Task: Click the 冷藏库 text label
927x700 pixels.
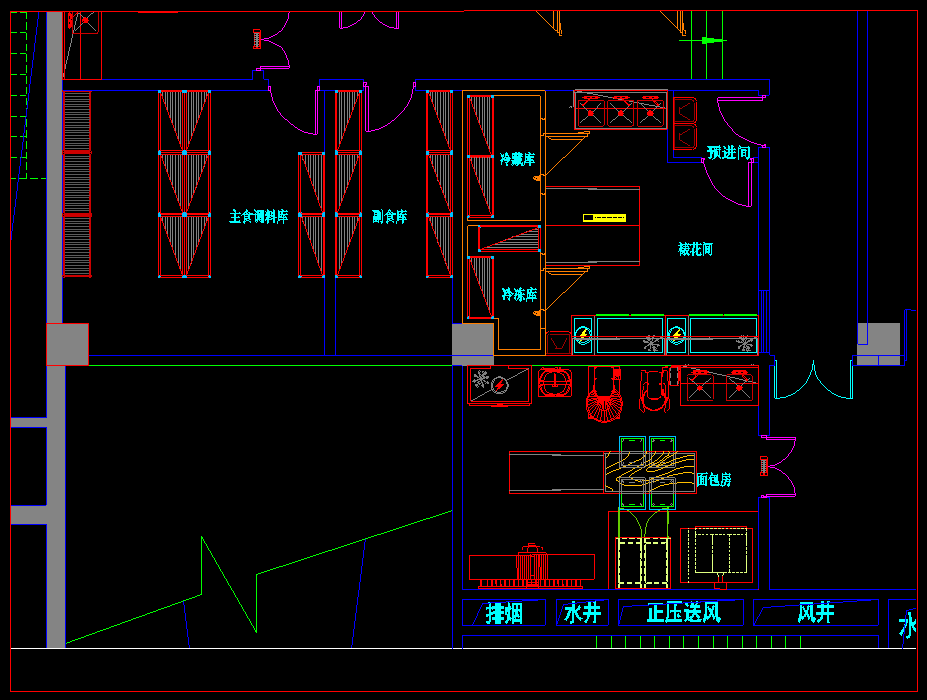Action: pos(517,159)
